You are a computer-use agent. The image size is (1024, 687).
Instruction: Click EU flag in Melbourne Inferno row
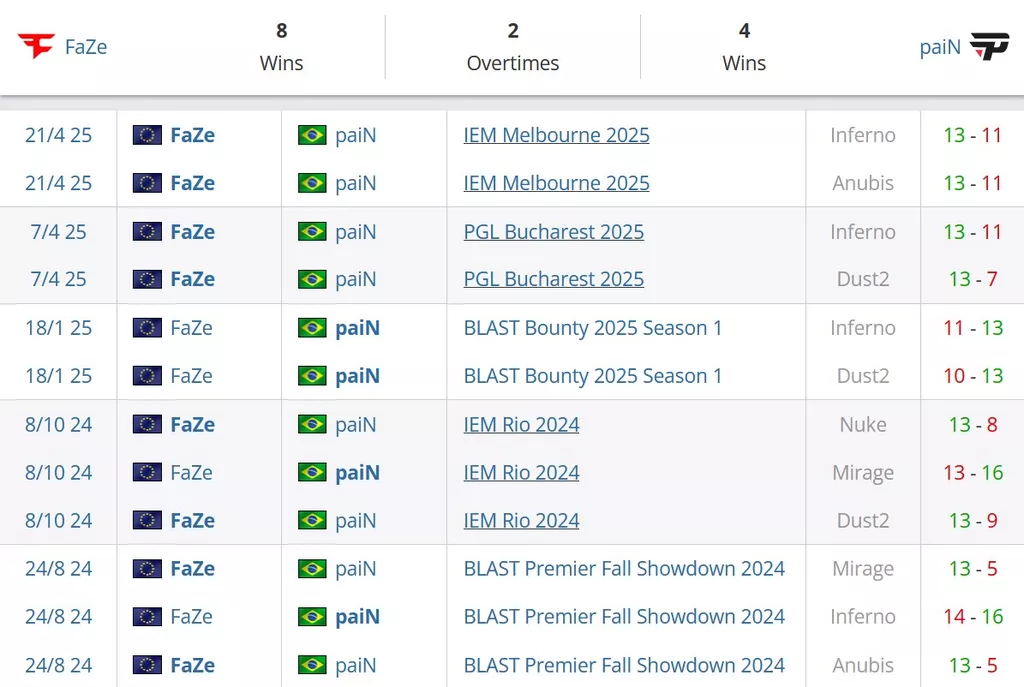click(147, 135)
